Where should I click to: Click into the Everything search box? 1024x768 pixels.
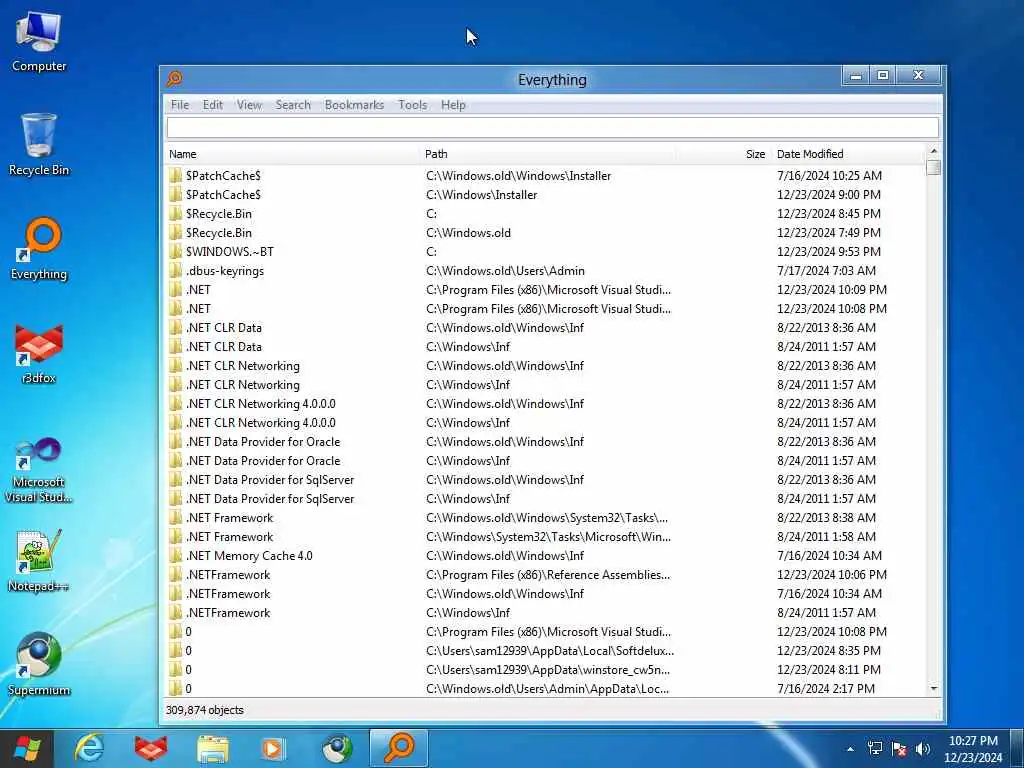552,127
